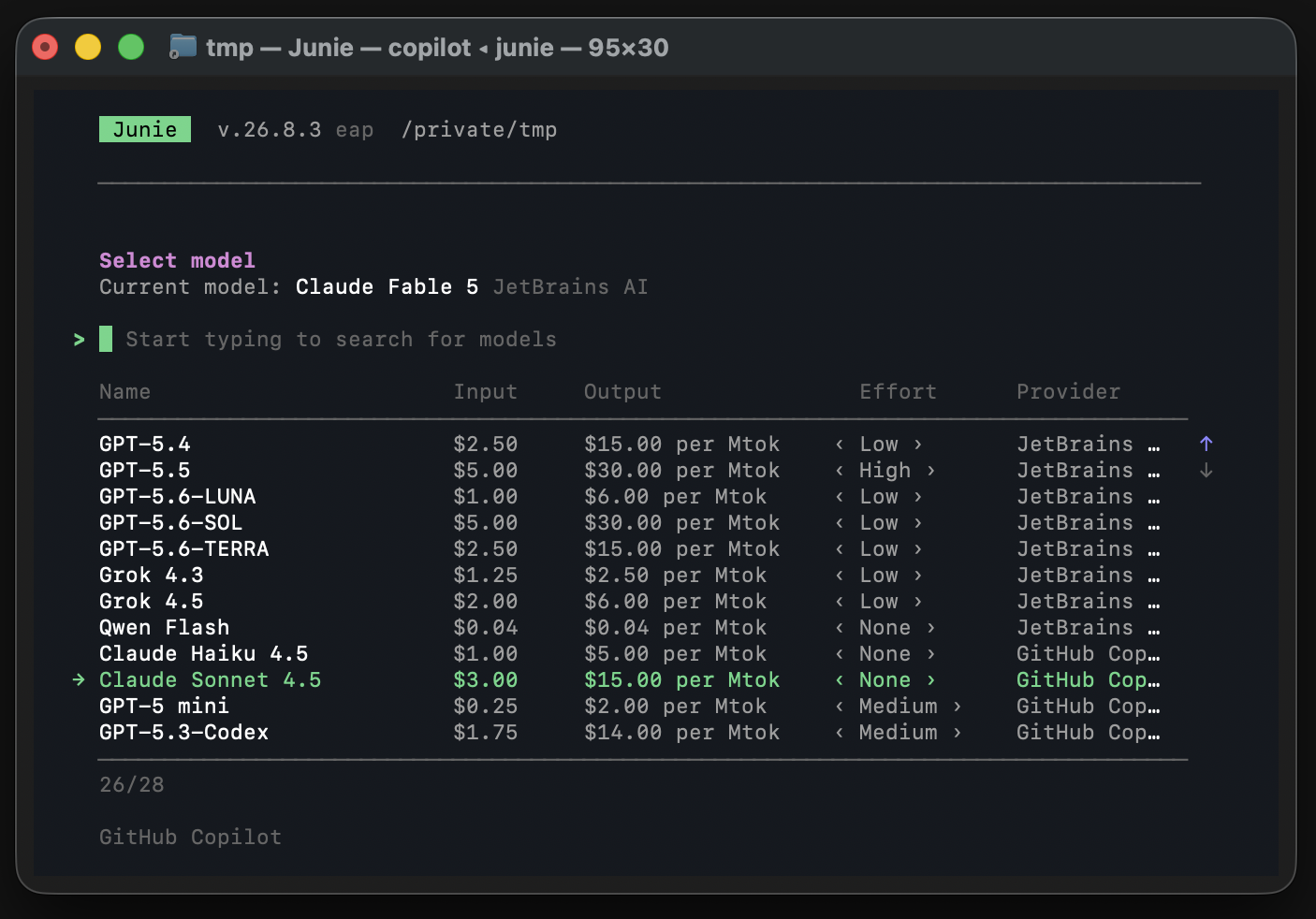The width and height of the screenshot is (1316, 919).
Task: Click the left effort chevron for GPT-5.5
Action: pos(840,471)
